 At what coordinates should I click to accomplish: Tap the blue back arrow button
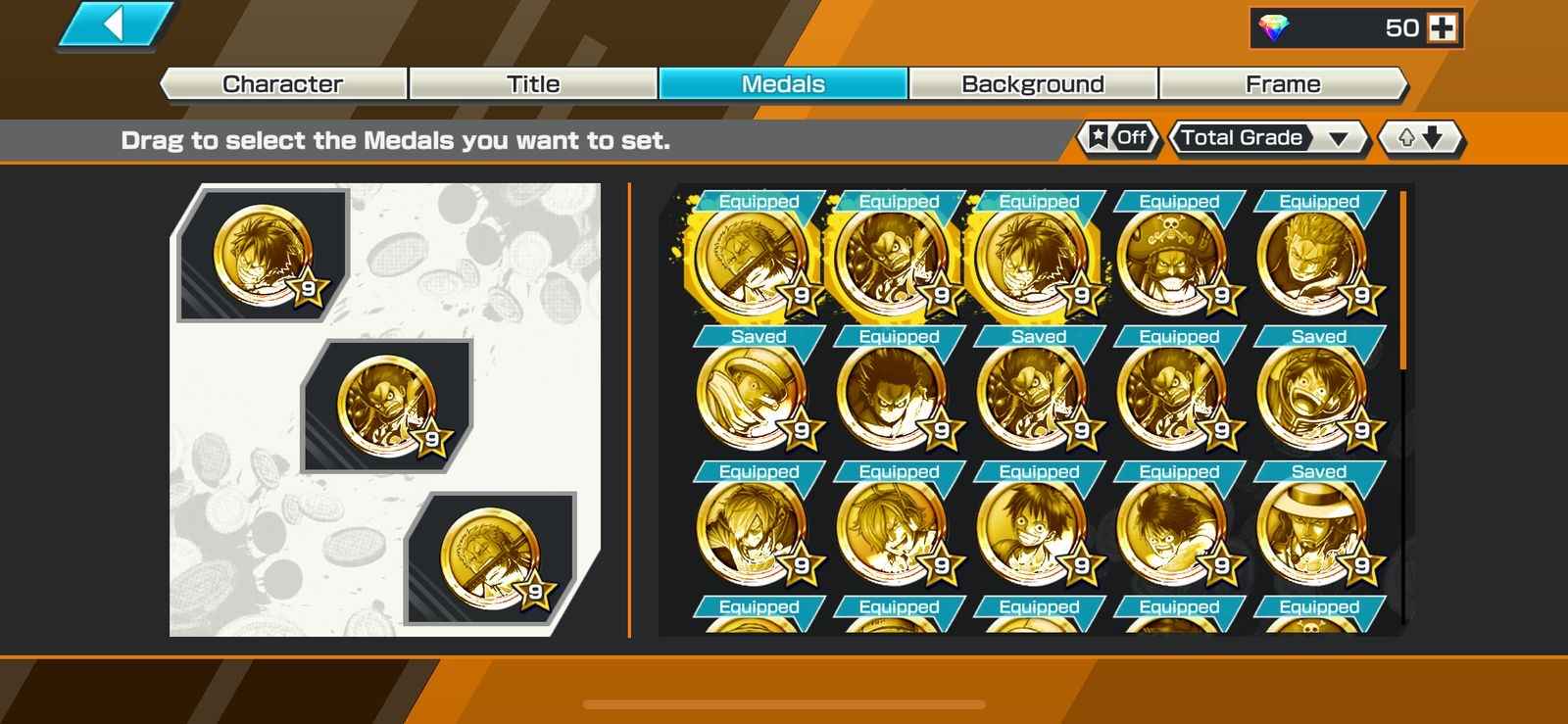pyautogui.click(x=116, y=24)
